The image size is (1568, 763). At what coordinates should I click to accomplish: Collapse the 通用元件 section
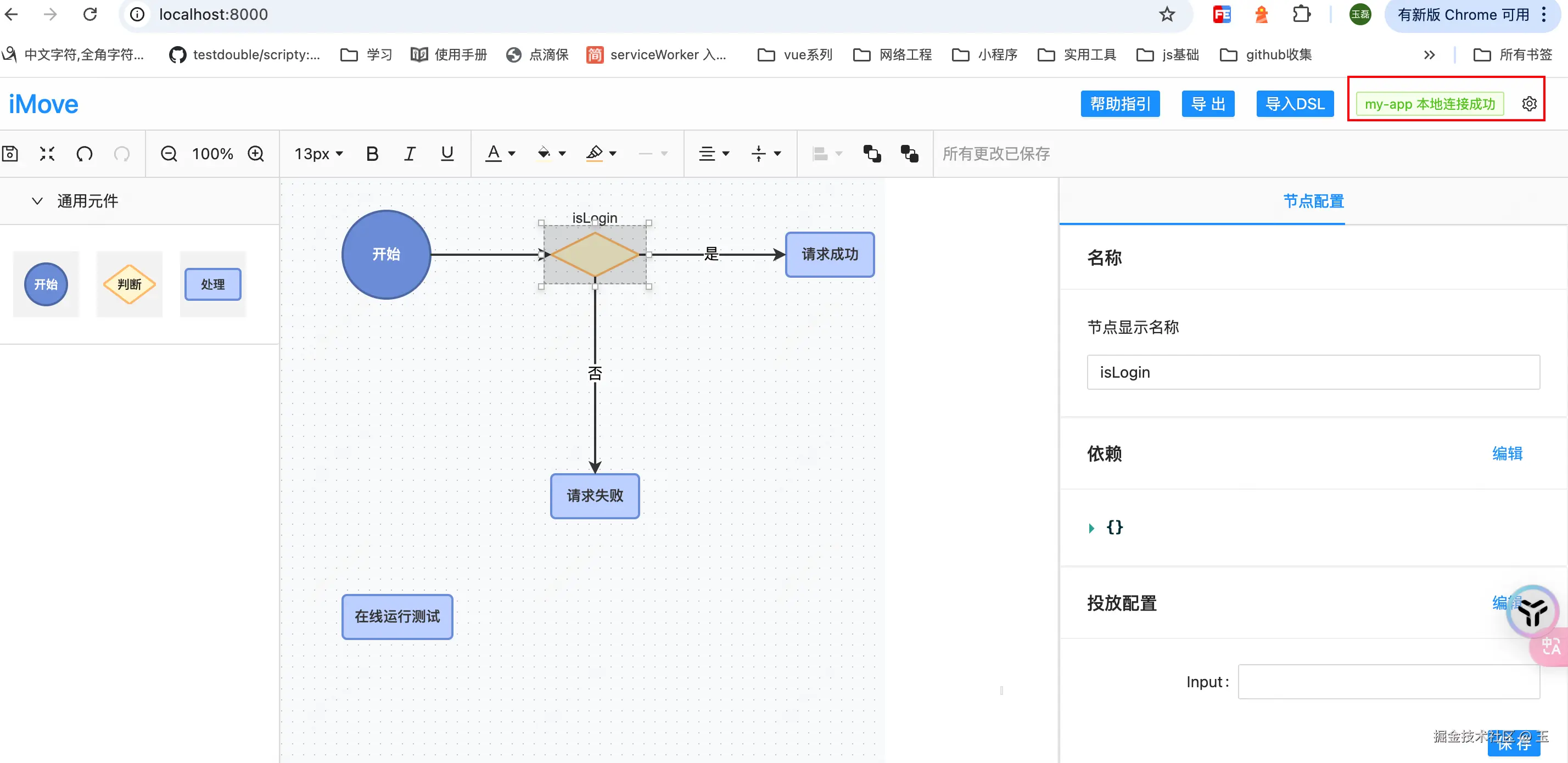coord(37,201)
